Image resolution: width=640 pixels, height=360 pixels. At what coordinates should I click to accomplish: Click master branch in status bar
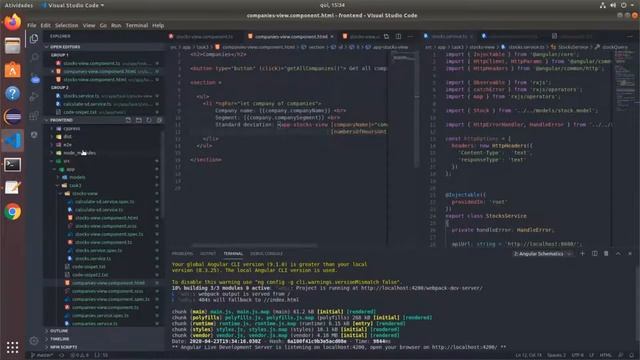(x=42, y=355)
